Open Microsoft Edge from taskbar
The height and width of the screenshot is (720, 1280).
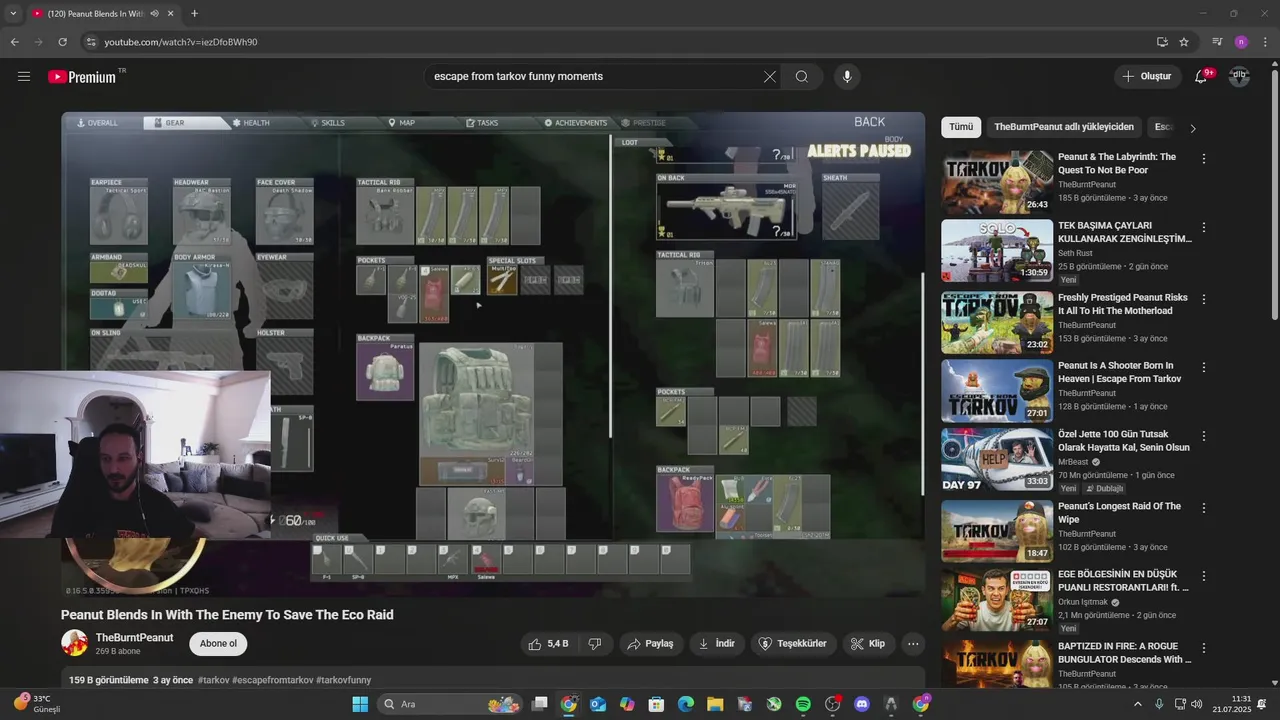[686, 704]
